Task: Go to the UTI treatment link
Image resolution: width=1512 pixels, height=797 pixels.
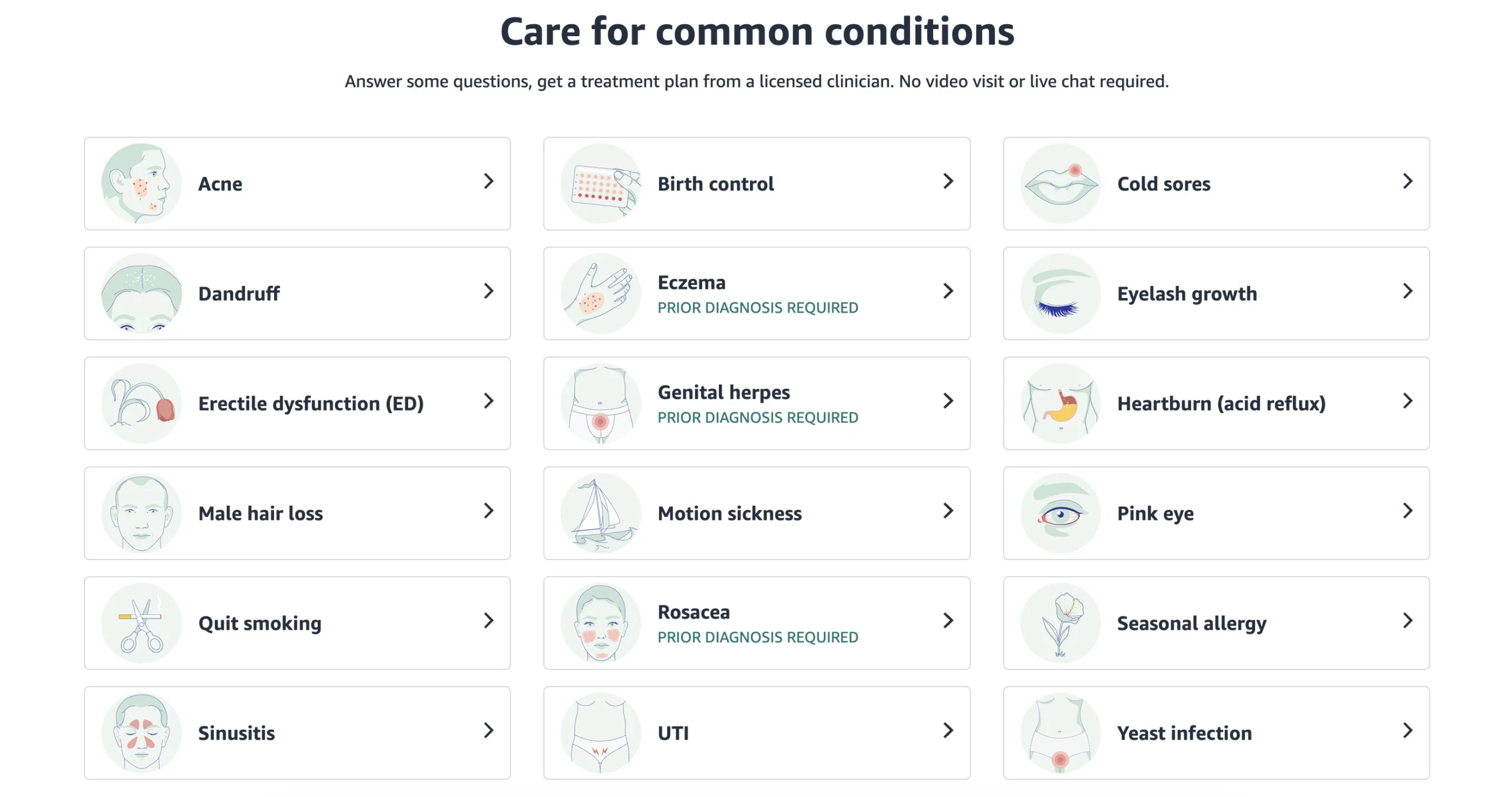Action: pyautogui.click(x=673, y=733)
